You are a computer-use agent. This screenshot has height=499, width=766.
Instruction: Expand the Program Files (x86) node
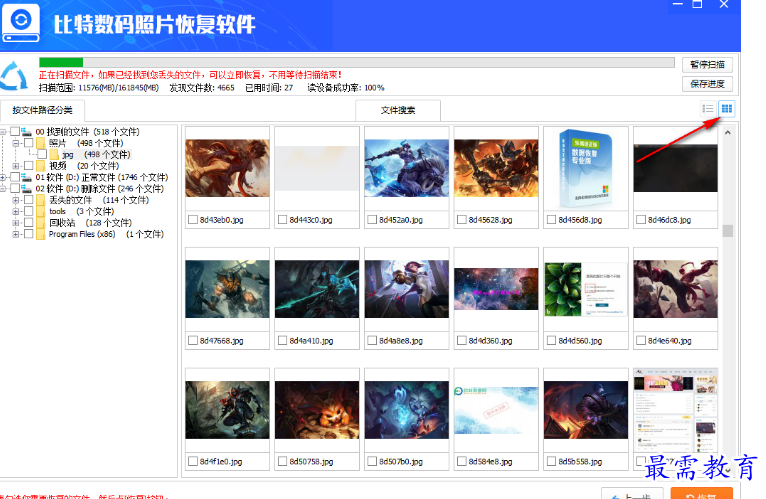click(16, 234)
